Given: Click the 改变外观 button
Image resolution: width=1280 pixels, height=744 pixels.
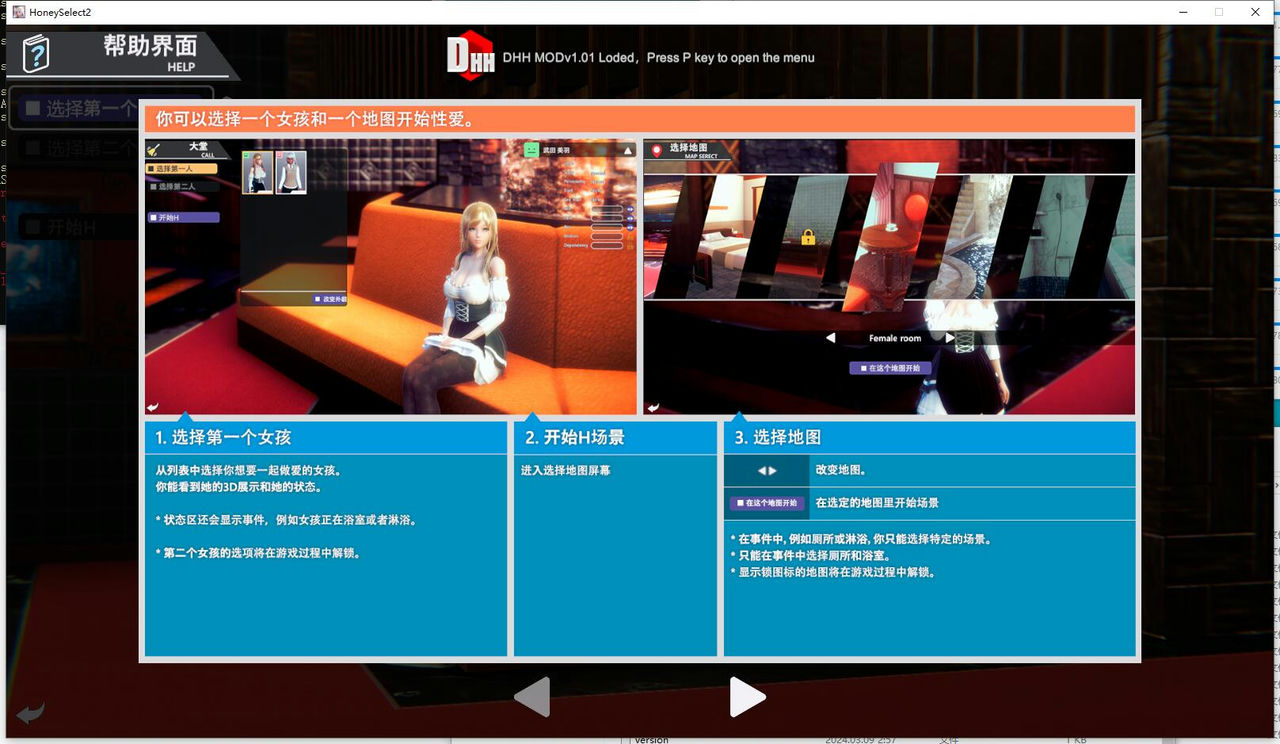Looking at the screenshot, I should (x=330, y=297).
